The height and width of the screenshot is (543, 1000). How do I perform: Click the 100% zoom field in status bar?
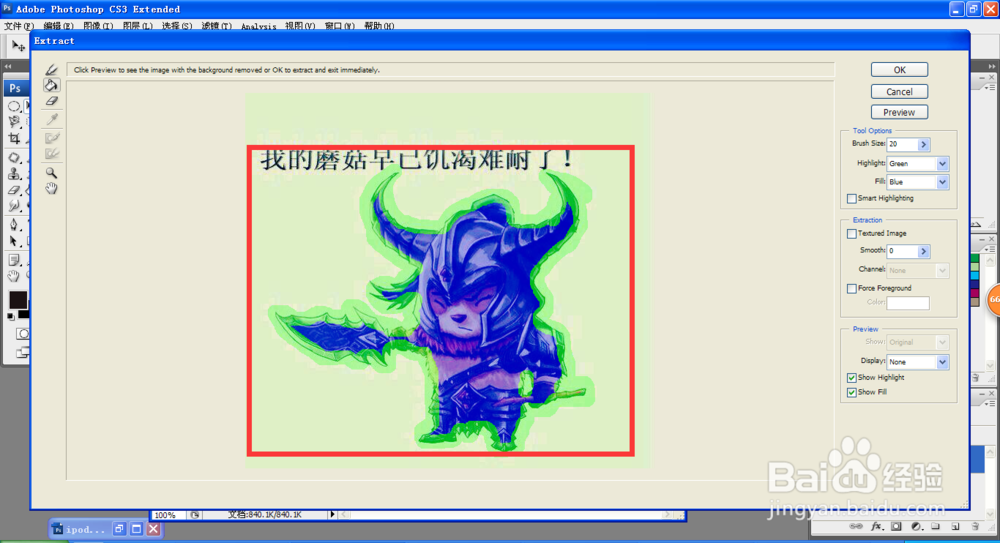[168, 515]
